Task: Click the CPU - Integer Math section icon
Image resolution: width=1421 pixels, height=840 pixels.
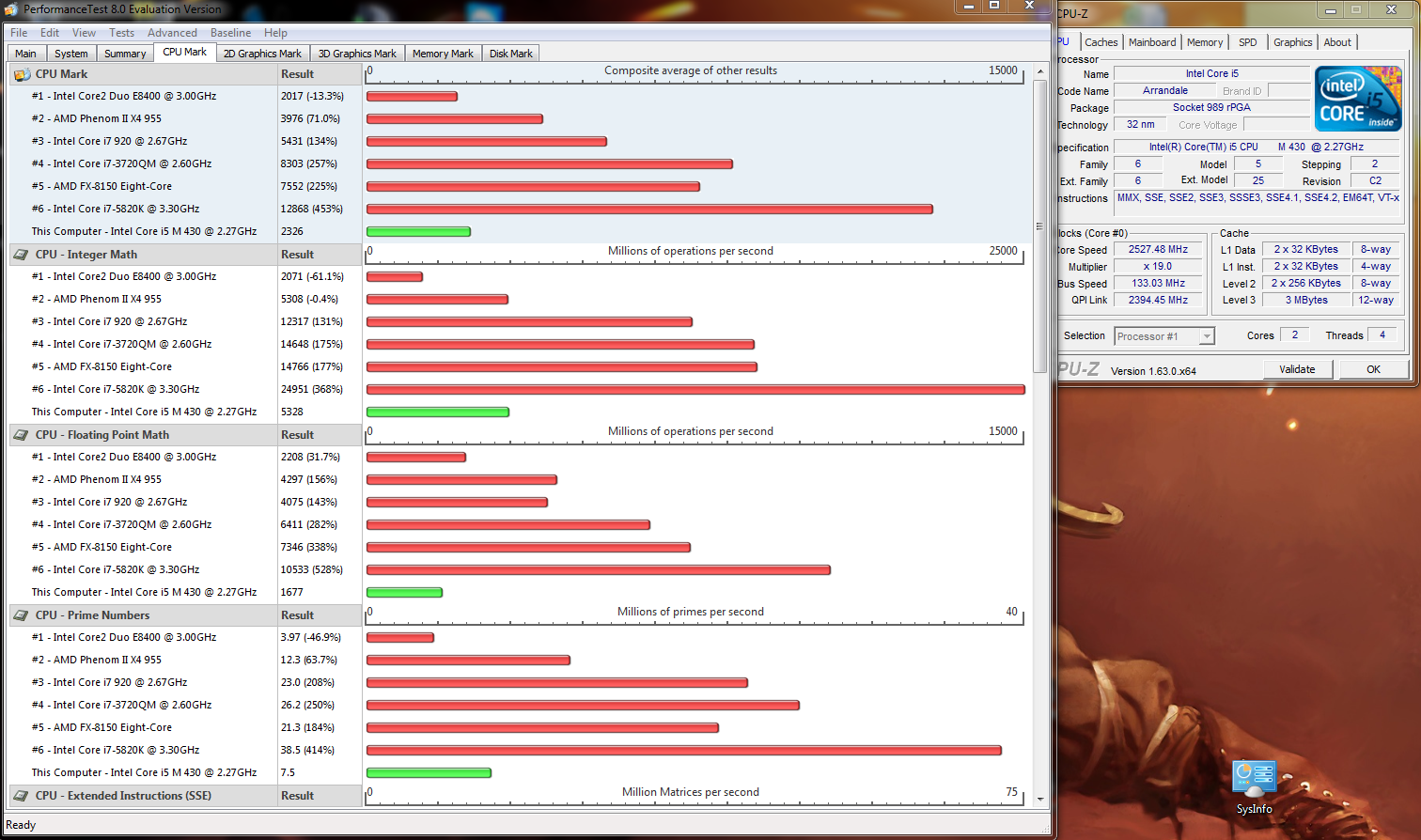Action: click(22, 255)
